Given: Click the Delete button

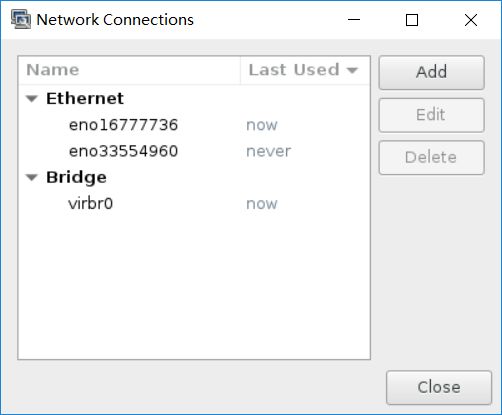Looking at the screenshot, I should click(431, 157).
